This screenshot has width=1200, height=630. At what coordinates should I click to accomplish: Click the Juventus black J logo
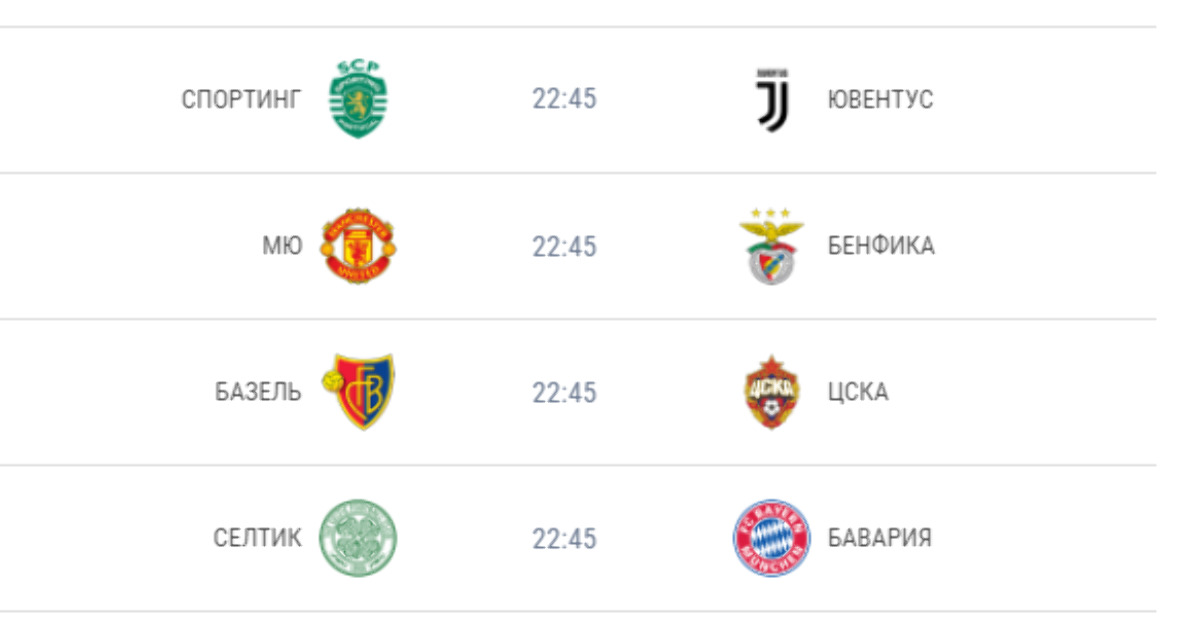[772, 99]
